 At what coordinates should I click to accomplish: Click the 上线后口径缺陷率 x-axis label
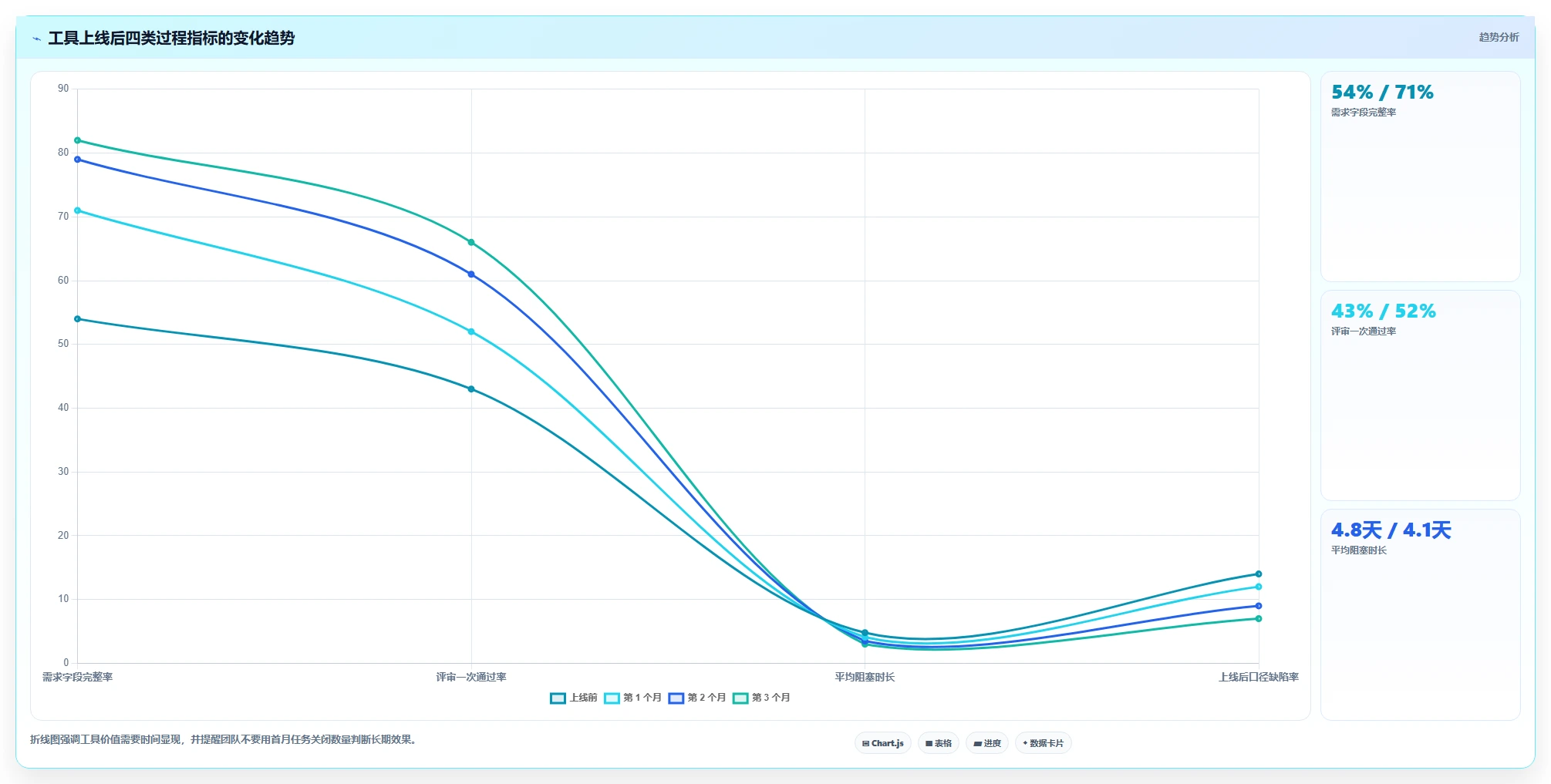pyautogui.click(x=1259, y=677)
